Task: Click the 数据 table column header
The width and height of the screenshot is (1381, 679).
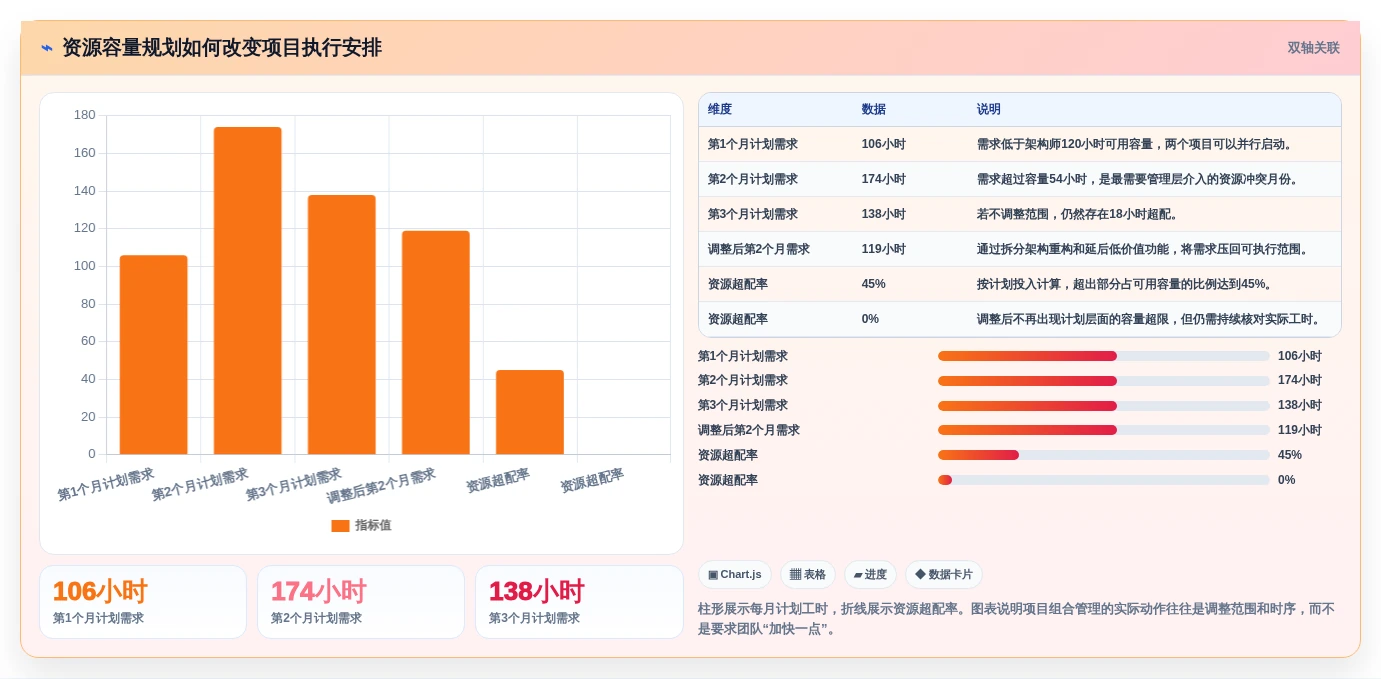Action: pyautogui.click(x=873, y=109)
